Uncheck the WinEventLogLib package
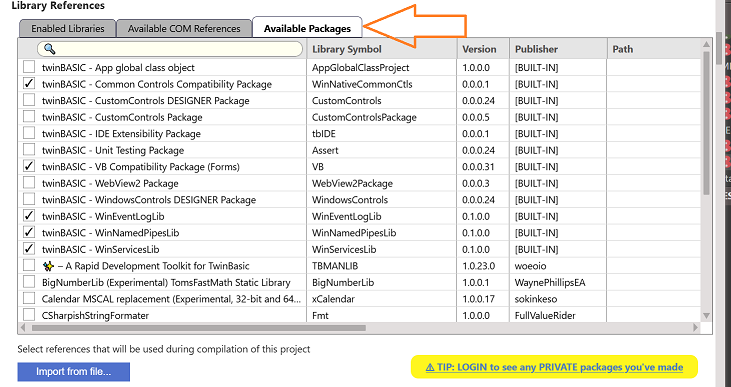This screenshot has width=731, height=387. tap(29, 216)
